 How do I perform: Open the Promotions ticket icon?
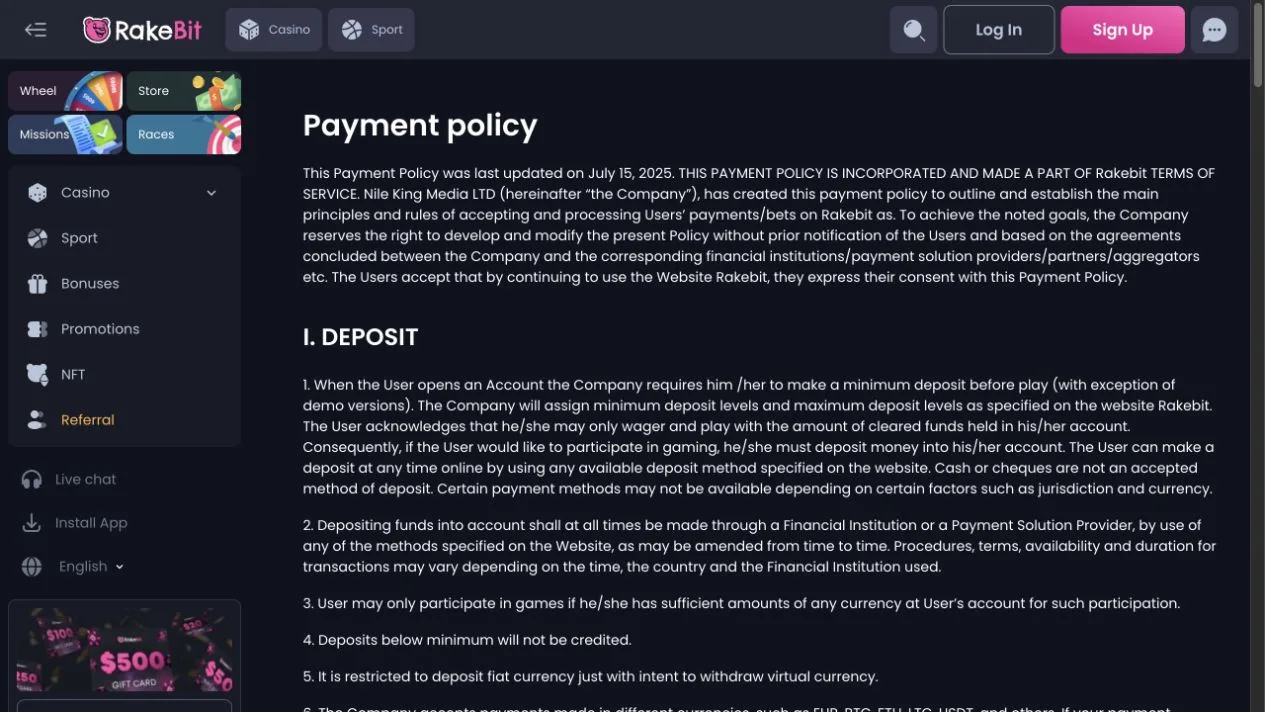[37, 329]
